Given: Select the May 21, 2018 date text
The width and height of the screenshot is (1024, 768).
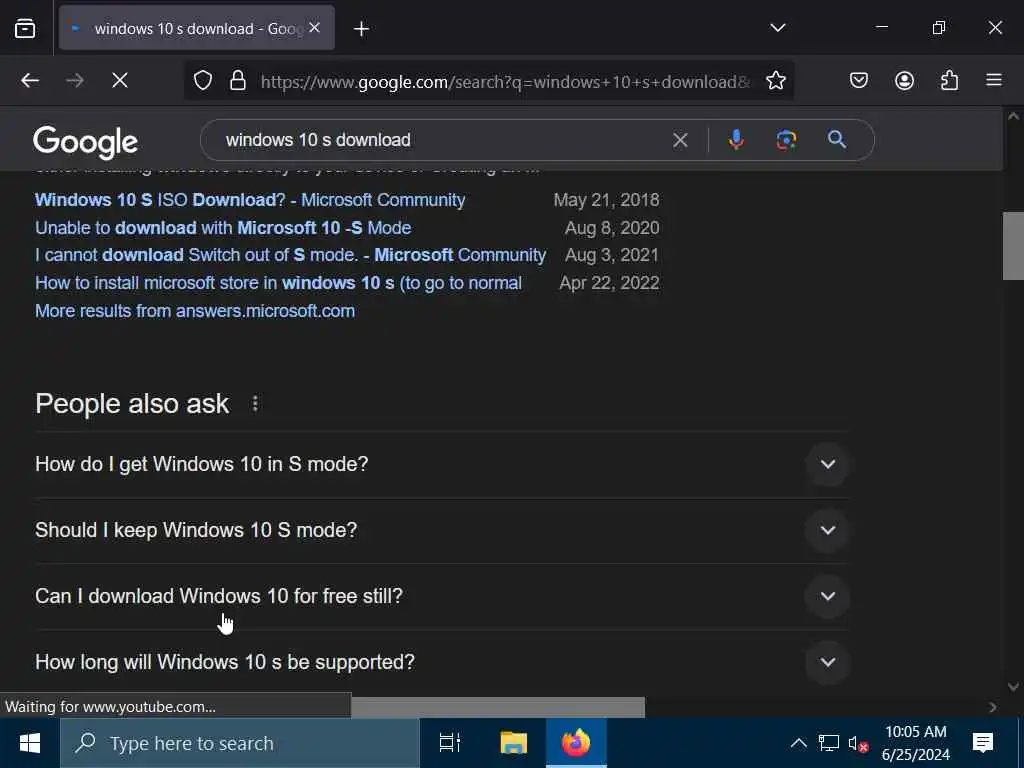Looking at the screenshot, I should coord(606,200).
